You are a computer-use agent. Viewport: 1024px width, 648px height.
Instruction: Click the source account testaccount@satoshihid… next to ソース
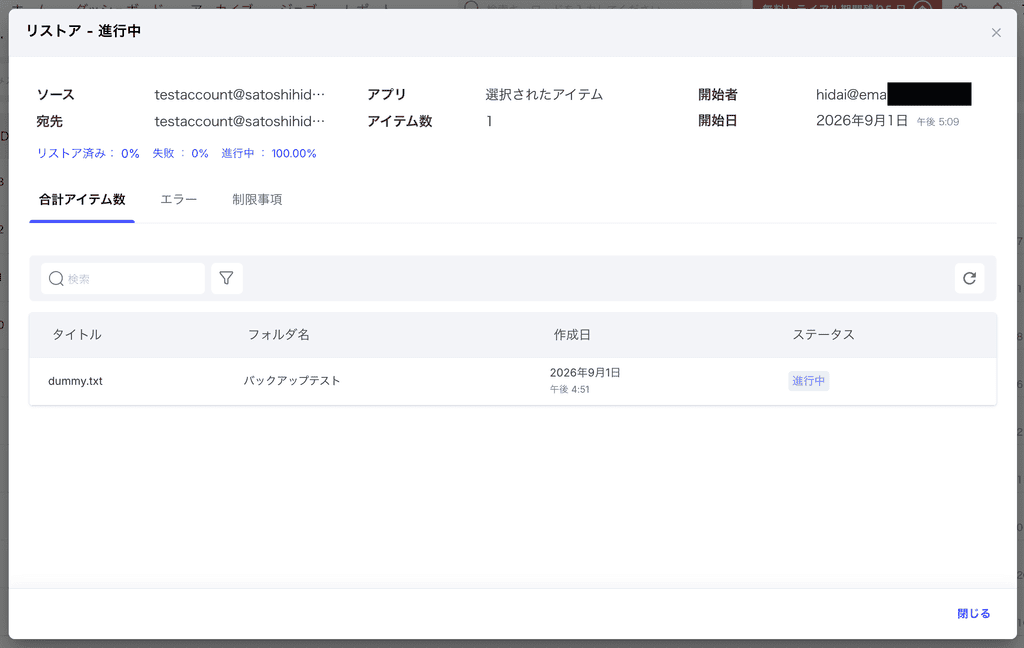(x=240, y=95)
